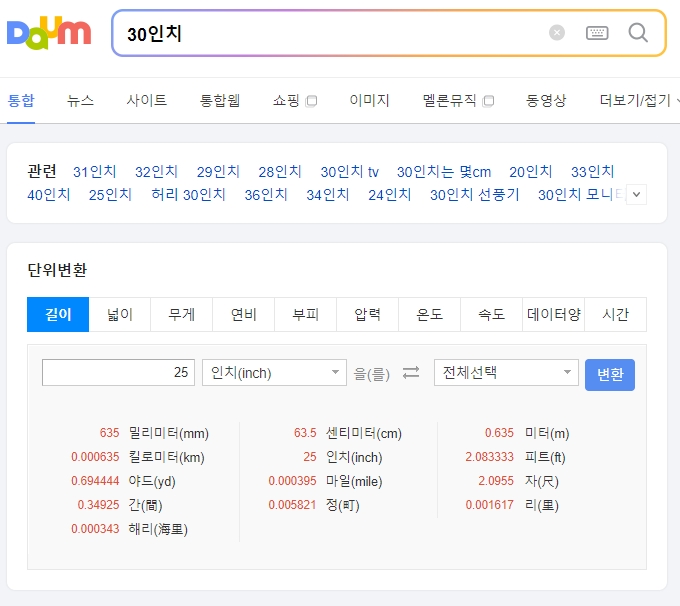
Task: Click the 0.34925 간(間) result
Action: point(120,505)
